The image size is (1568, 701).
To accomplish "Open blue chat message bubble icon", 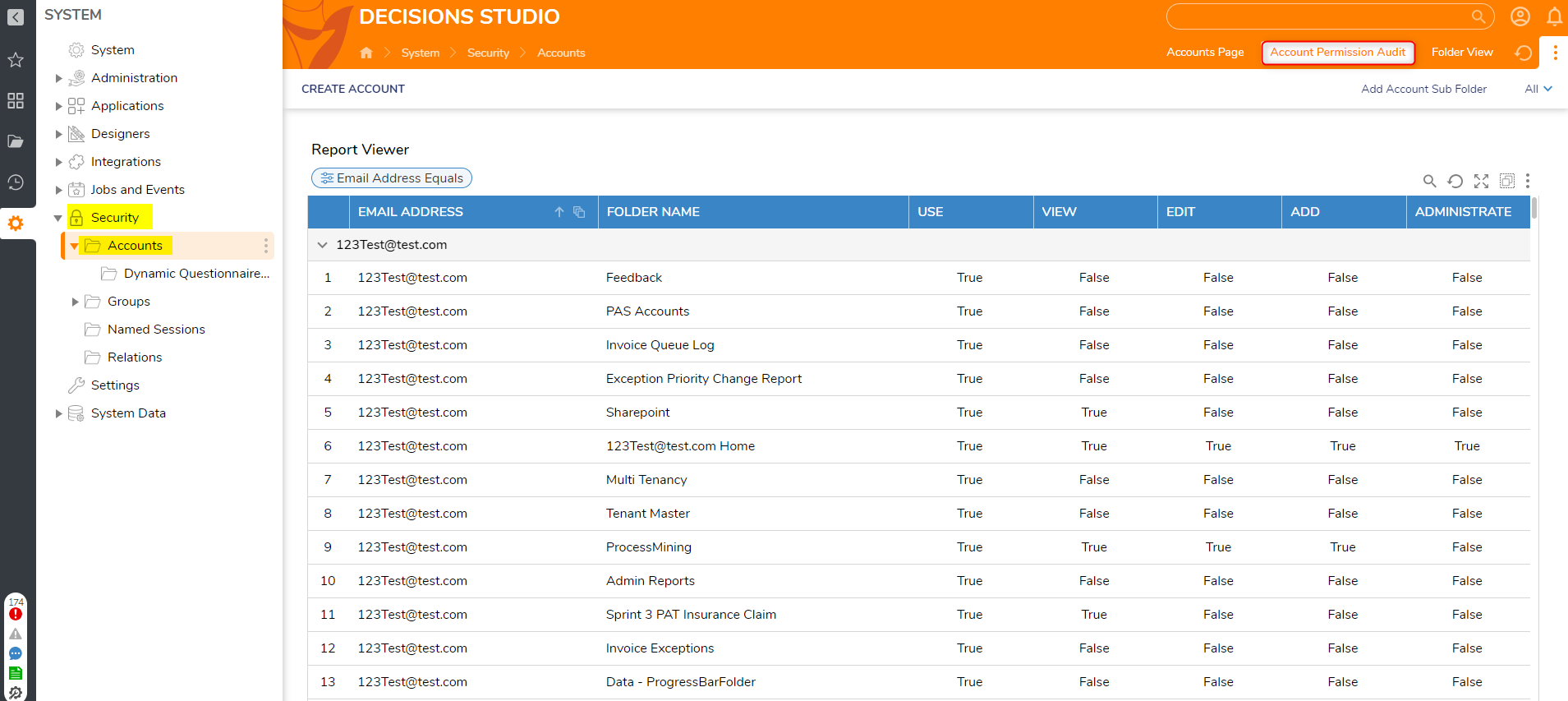I will pyautogui.click(x=16, y=653).
